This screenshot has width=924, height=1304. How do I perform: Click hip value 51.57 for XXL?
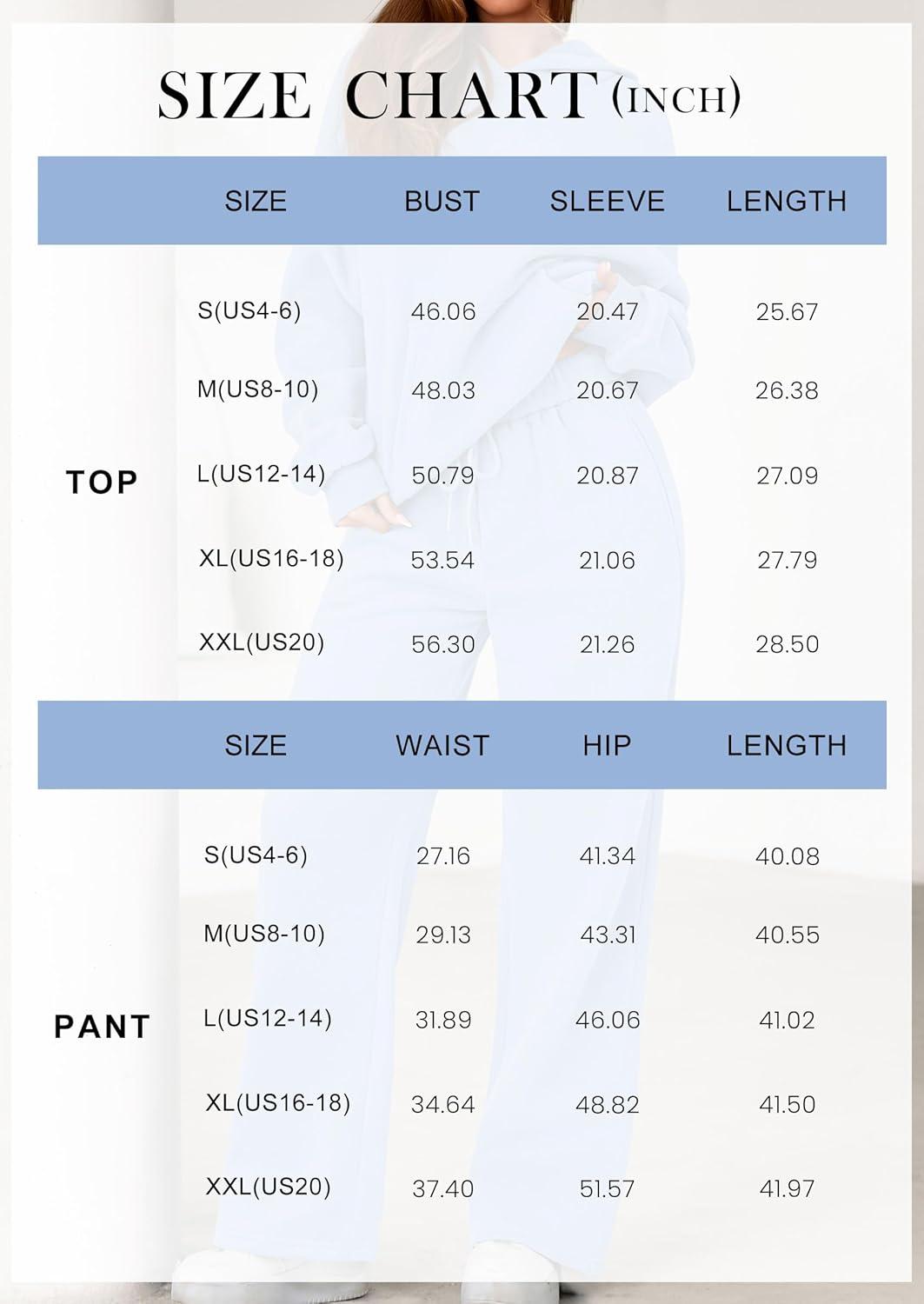pos(607,1188)
